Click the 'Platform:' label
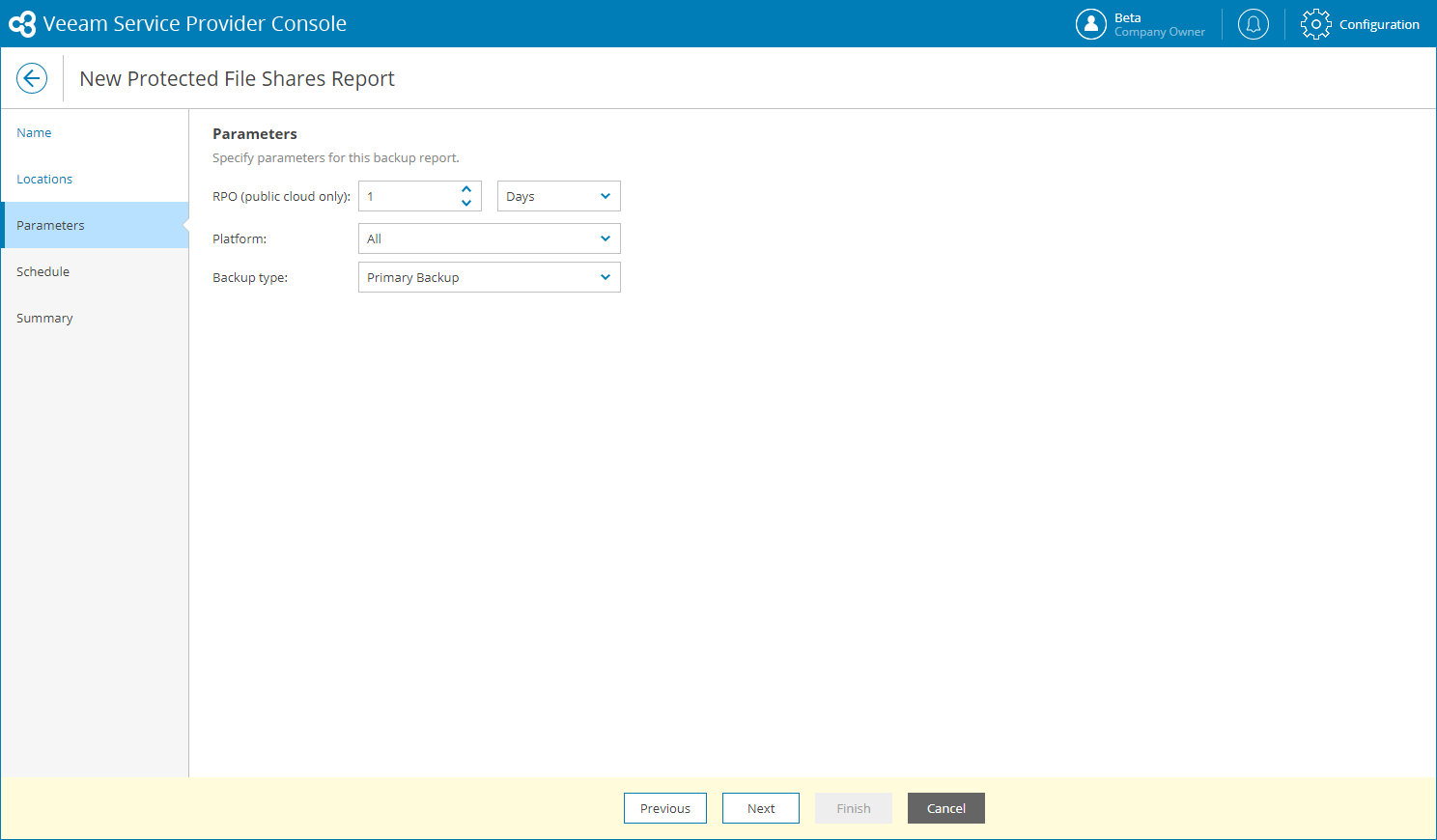Viewport: 1437px width, 840px height. coord(239,238)
